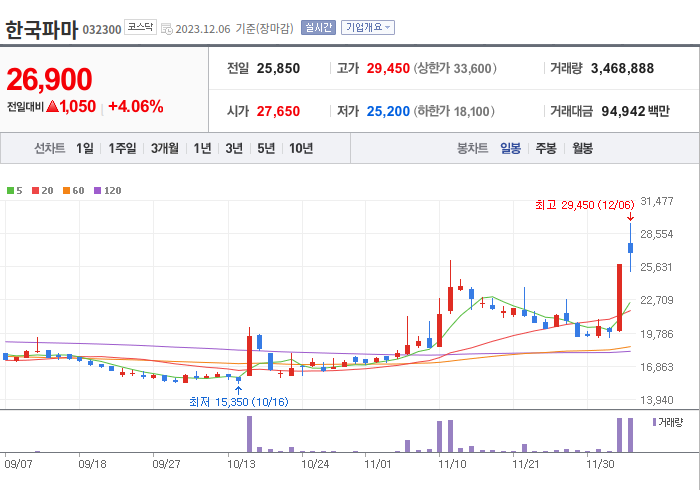Image resolution: width=700 pixels, height=490 pixels.
Task: Click the current price 26,900
Action: pyautogui.click(x=49, y=79)
